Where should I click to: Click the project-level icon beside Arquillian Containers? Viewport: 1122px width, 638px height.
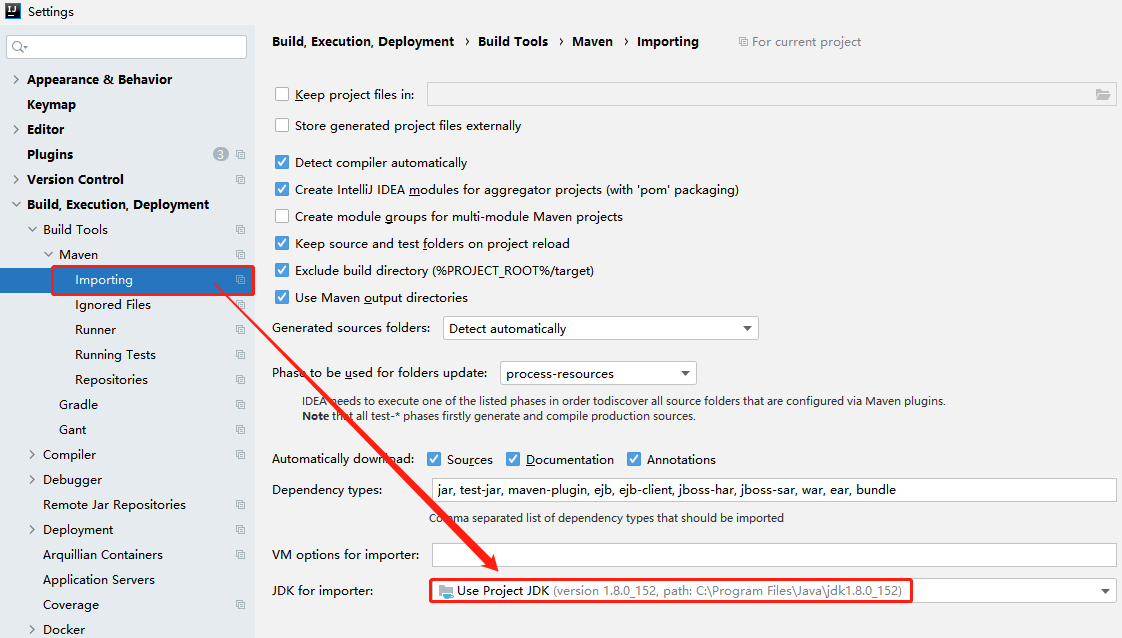tap(240, 555)
